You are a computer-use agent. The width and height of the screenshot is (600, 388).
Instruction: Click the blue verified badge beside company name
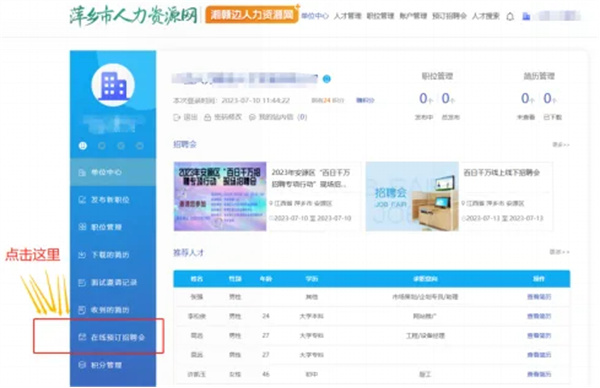[326, 79]
